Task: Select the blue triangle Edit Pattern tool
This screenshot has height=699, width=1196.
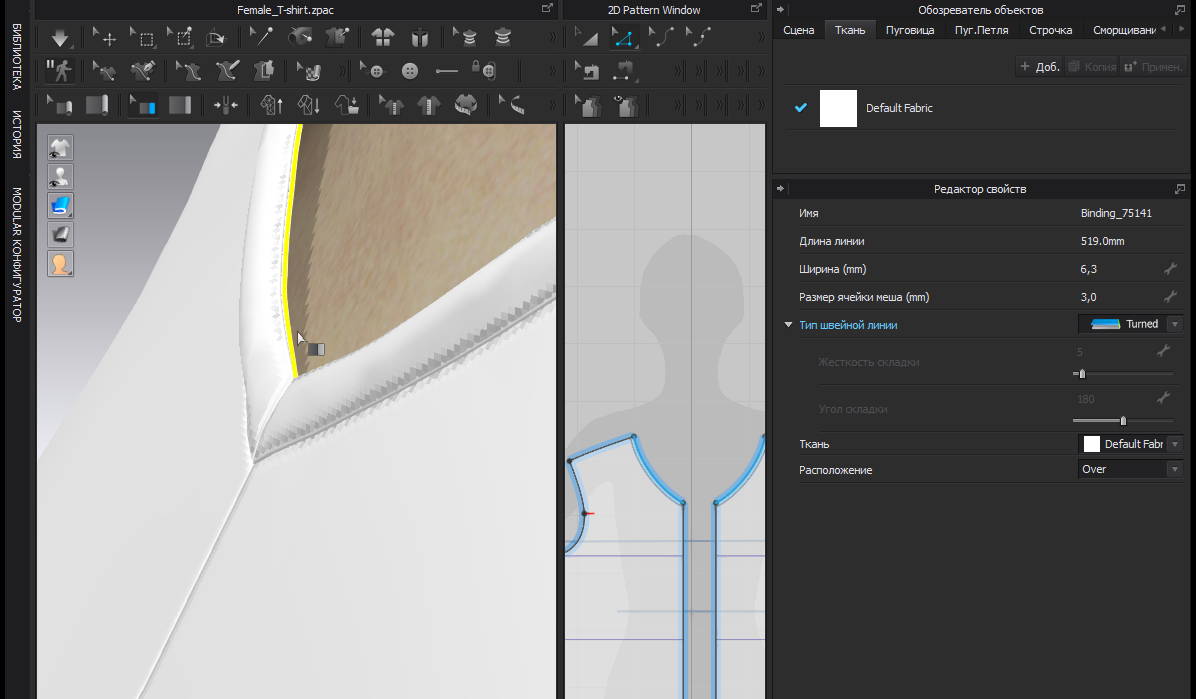Action: pyautogui.click(x=623, y=39)
